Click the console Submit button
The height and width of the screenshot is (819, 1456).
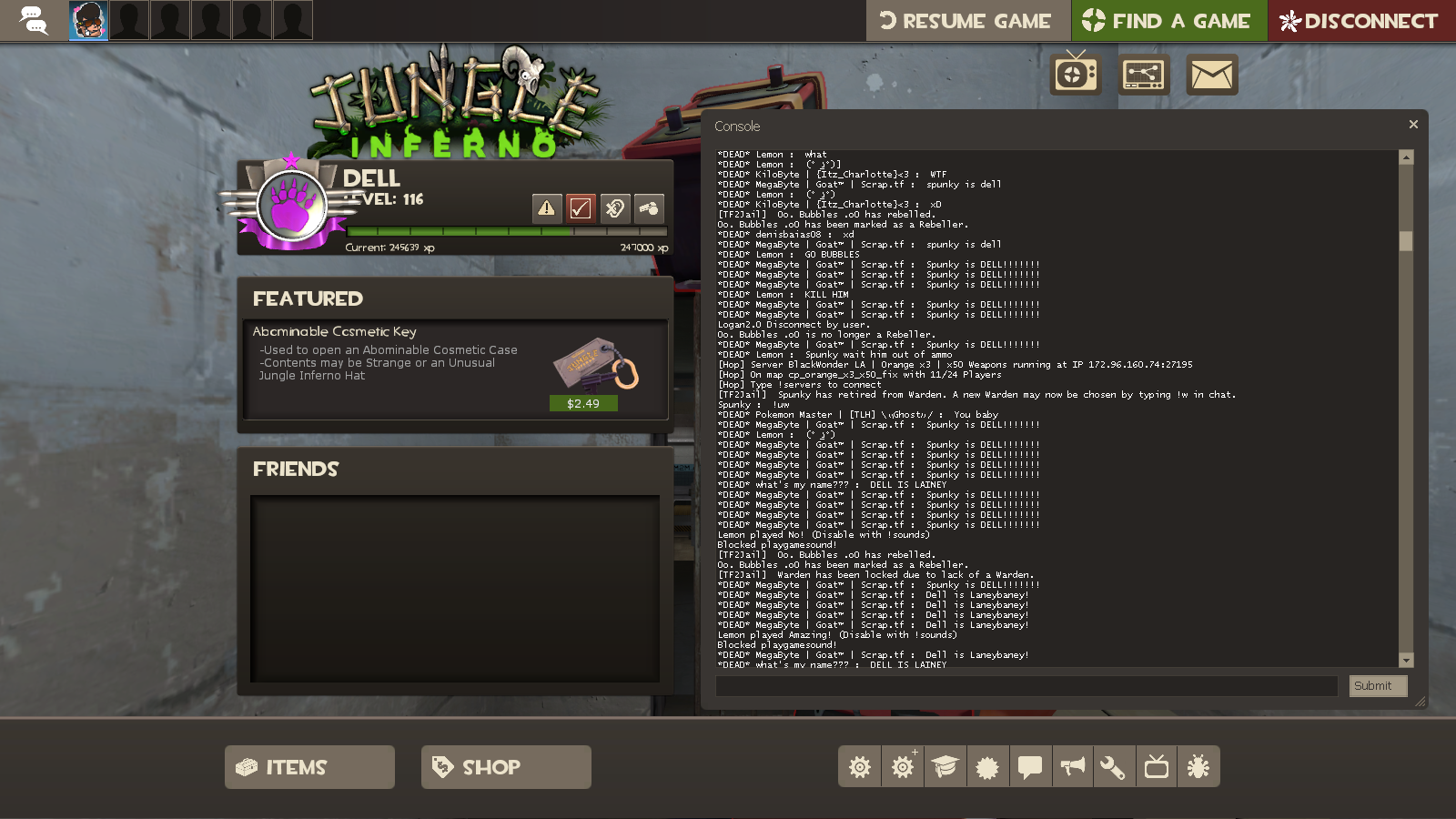point(1378,686)
